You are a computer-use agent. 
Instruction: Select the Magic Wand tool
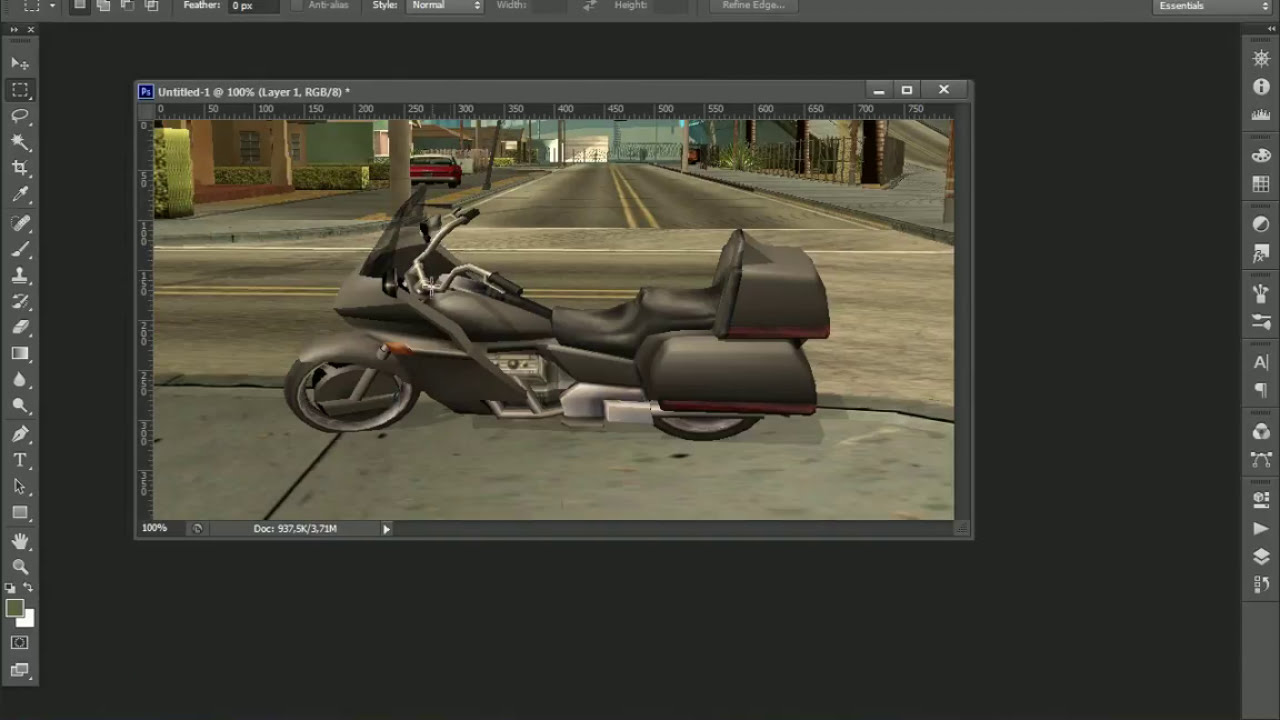(x=20, y=142)
